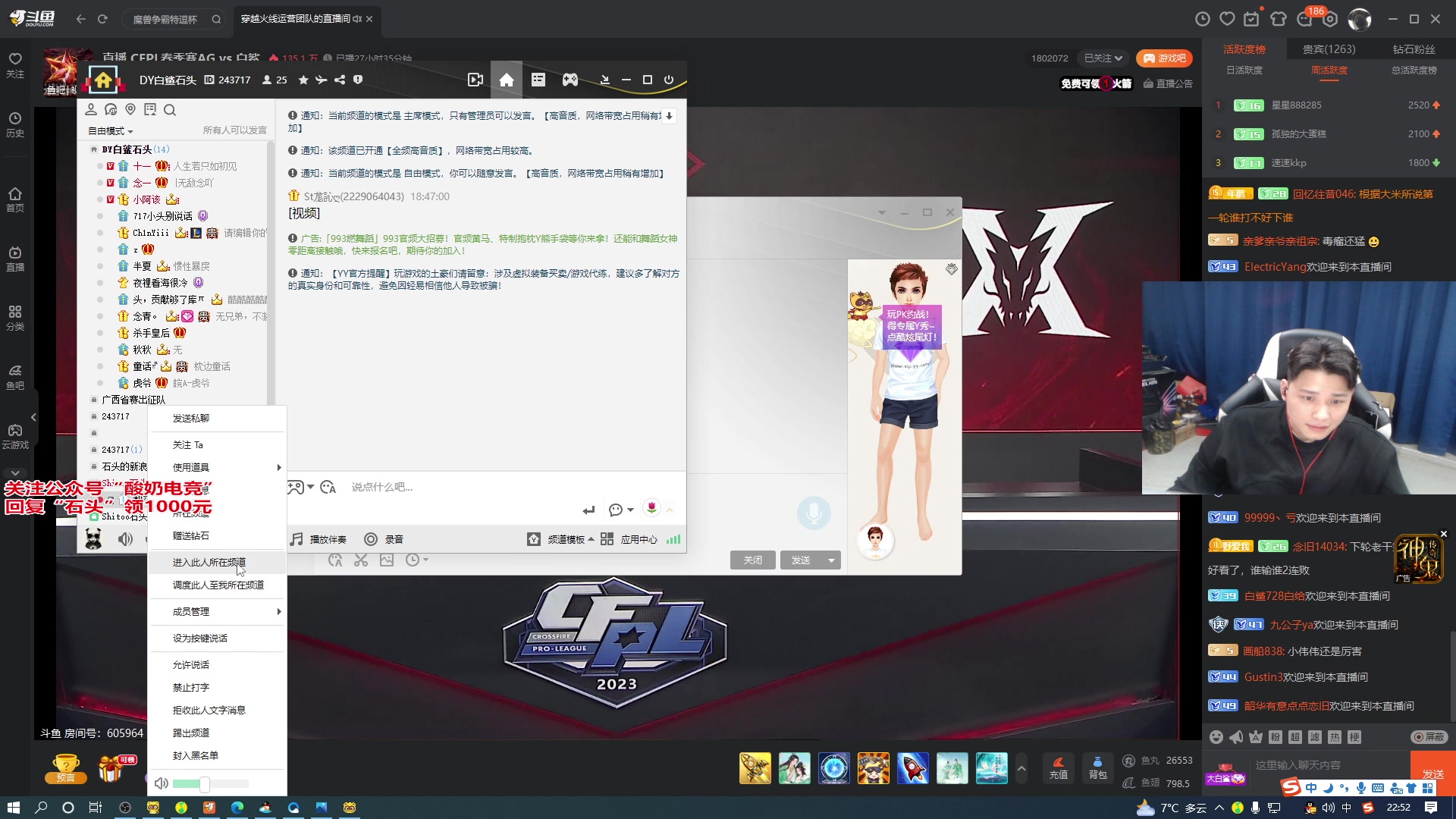Viewport: 1456px width, 819px height.
Task: Click the emoji smiley icon in Douyu chat
Action: click(x=1216, y=737)
